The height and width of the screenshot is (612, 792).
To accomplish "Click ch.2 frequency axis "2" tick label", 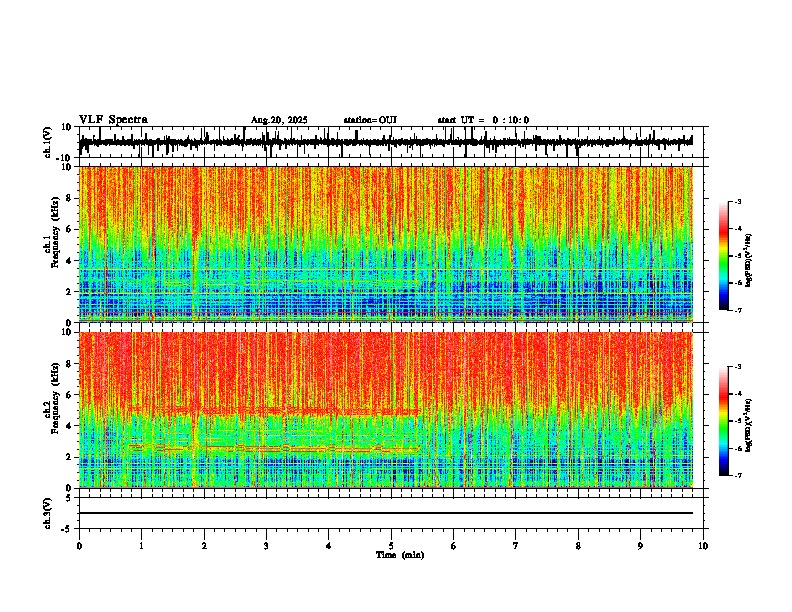I will pyautogui.click(x=70, y=457).
